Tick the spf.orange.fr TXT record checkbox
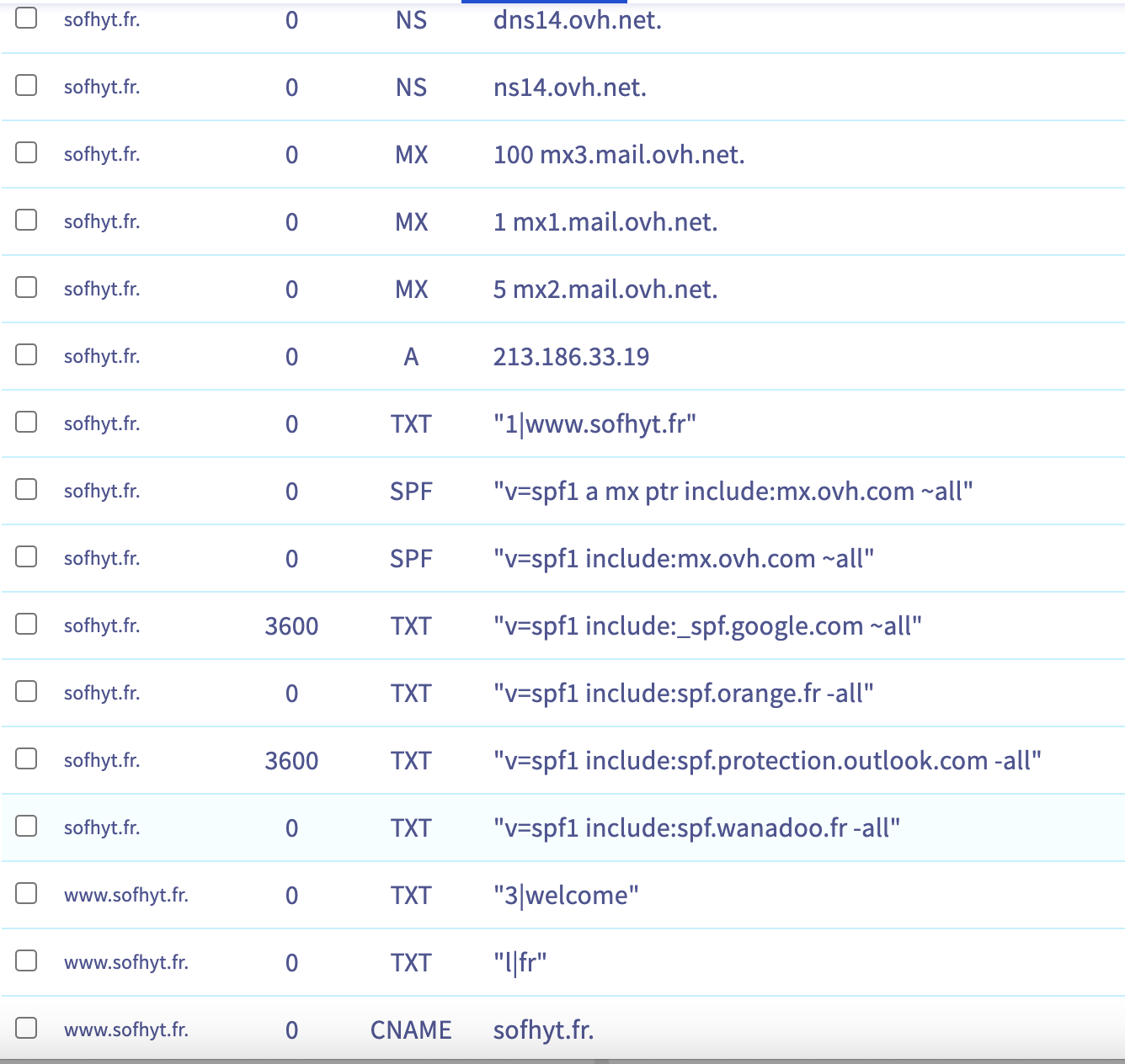The height and width of the screenshot is (1064, 1125). coord(26,691)
